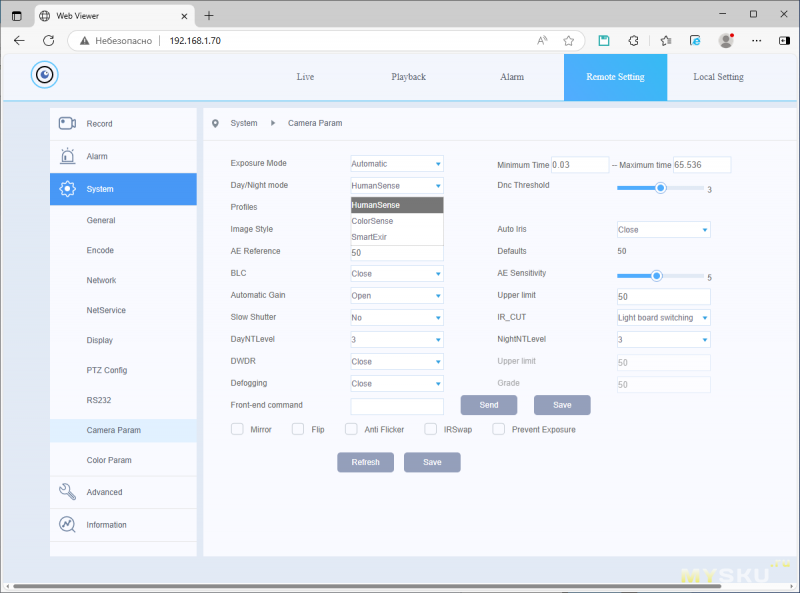Click the location pin icon in breadcrumb

tap(215, 123)
